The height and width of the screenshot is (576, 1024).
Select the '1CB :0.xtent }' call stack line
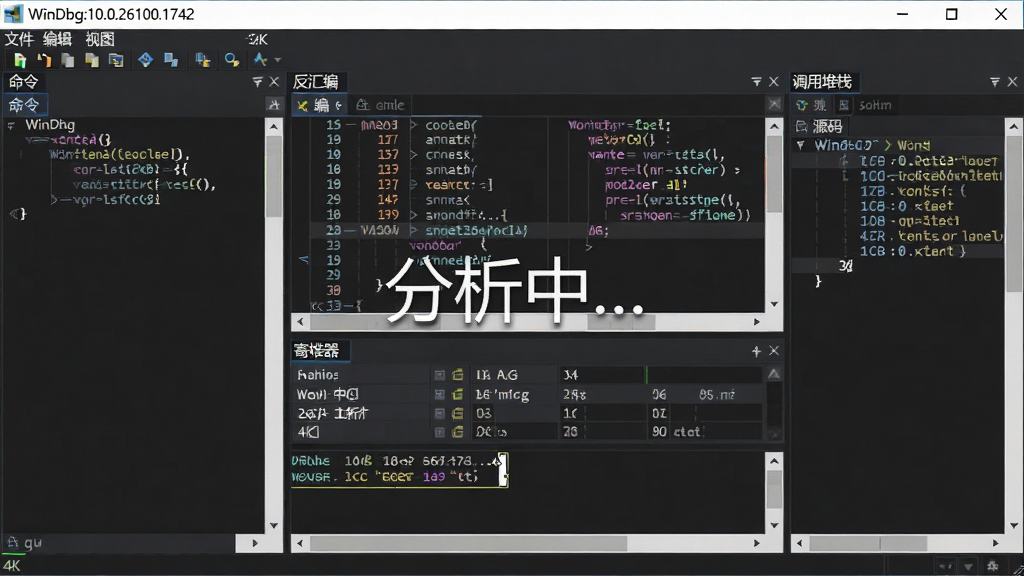[912, 251]
